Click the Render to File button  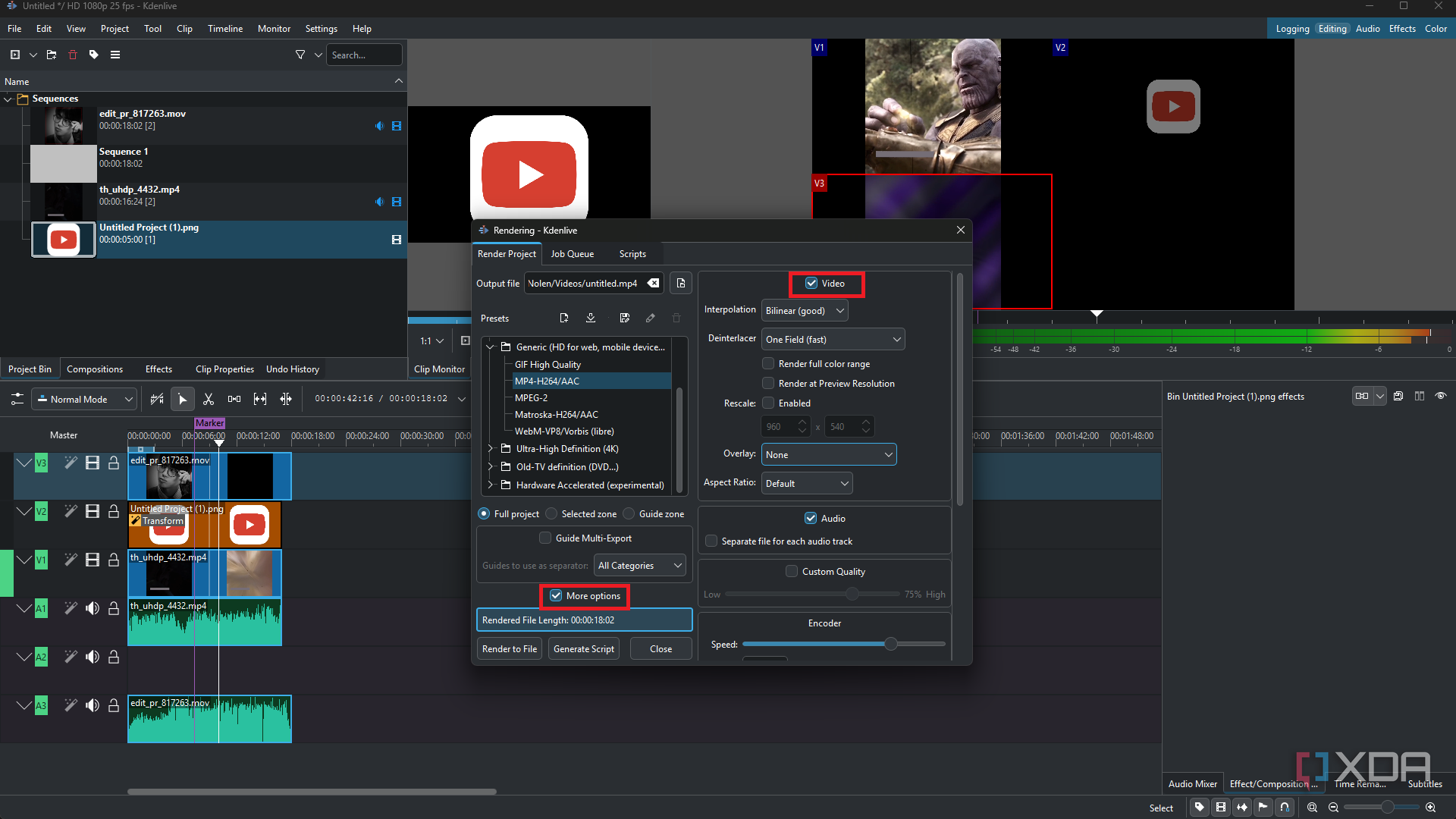pos(510,648)
